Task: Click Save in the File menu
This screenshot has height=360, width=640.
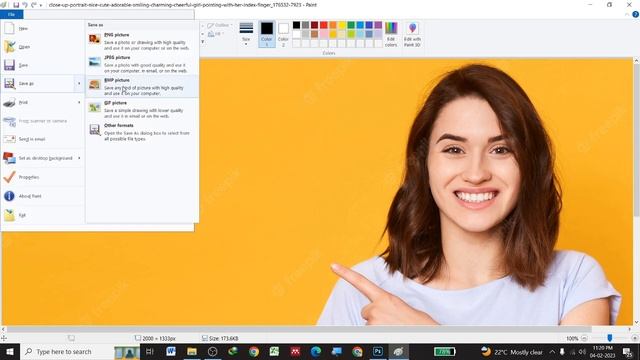Action: [x=42, y=65]
